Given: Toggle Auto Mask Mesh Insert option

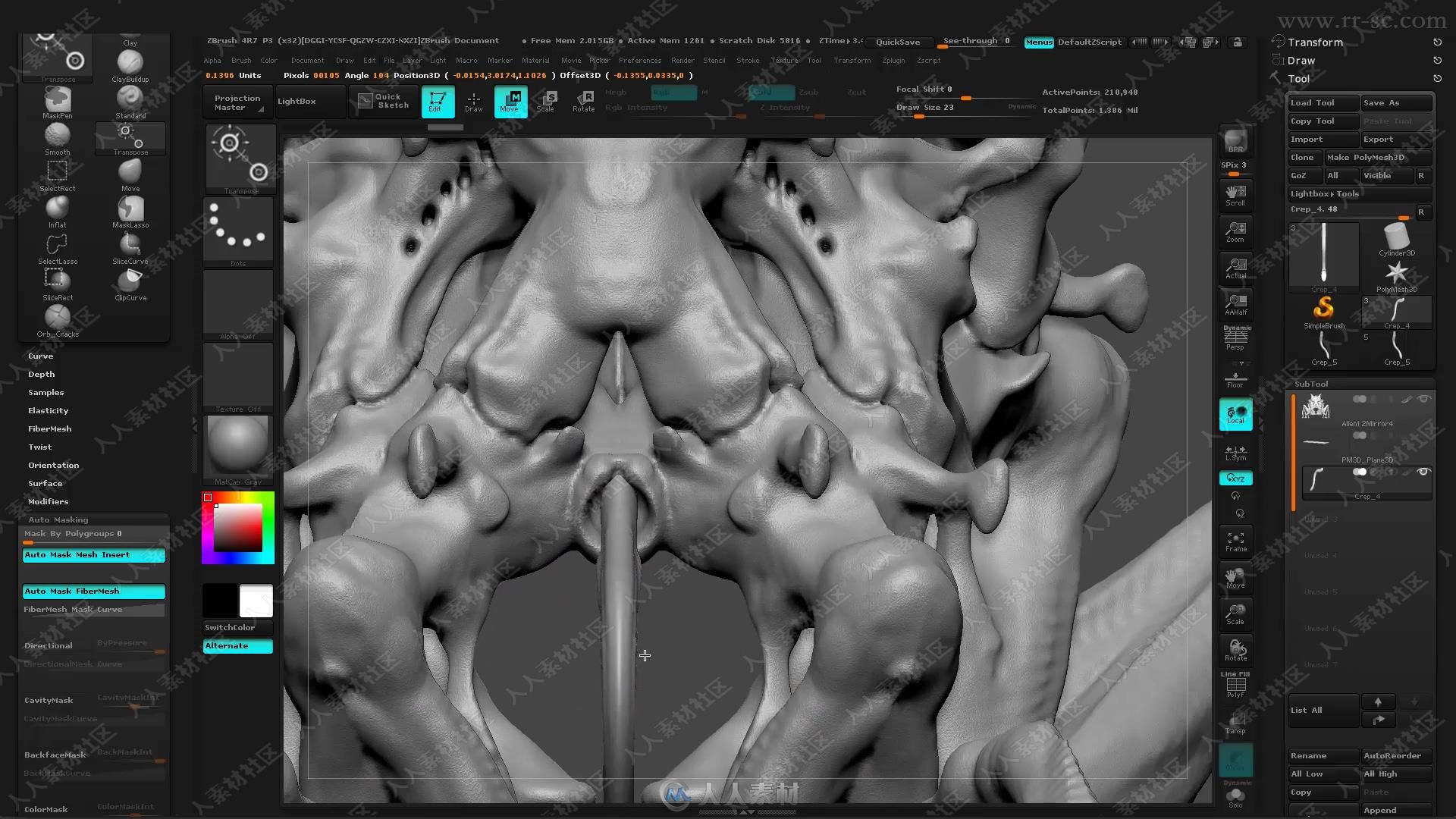Looking at the screenshot, I should (94, 554).
